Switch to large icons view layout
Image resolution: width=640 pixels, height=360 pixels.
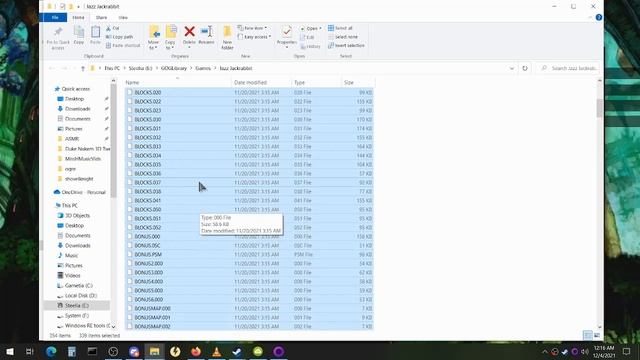pos(597,335)
